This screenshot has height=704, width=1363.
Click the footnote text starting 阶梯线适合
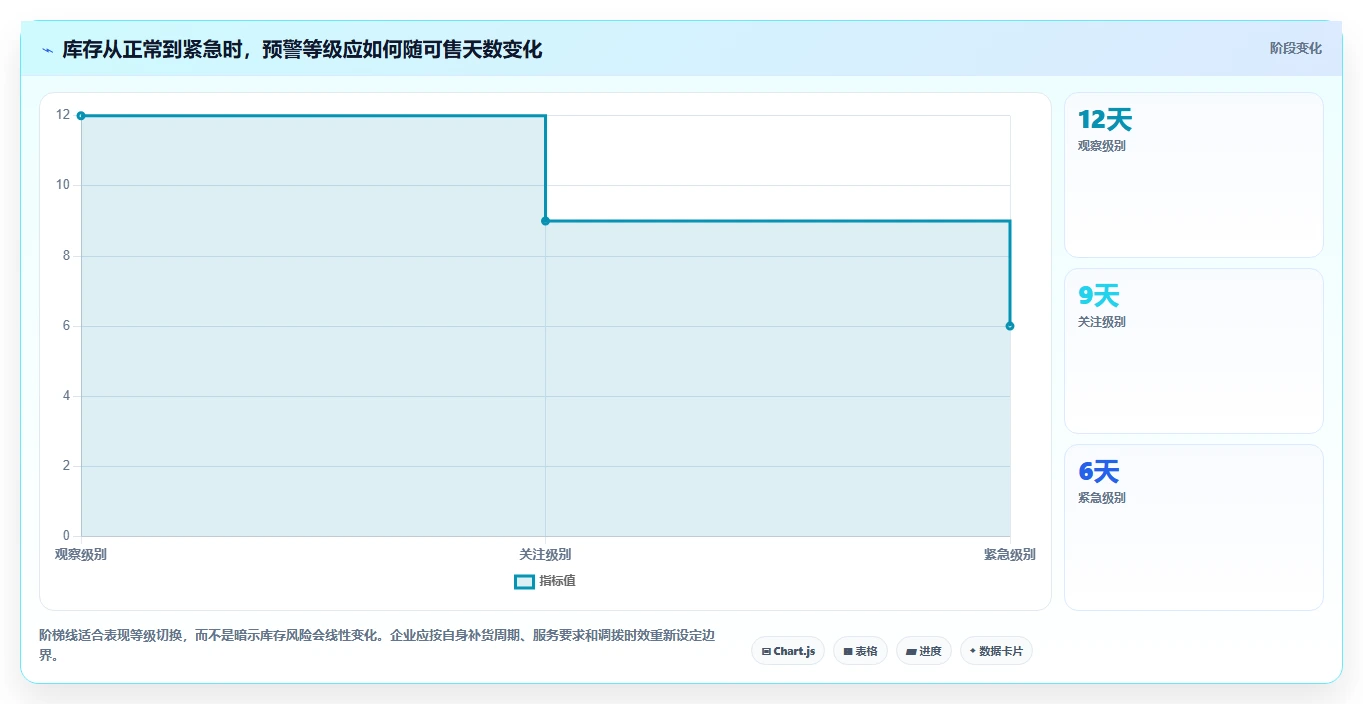click(x=376, y=646)
